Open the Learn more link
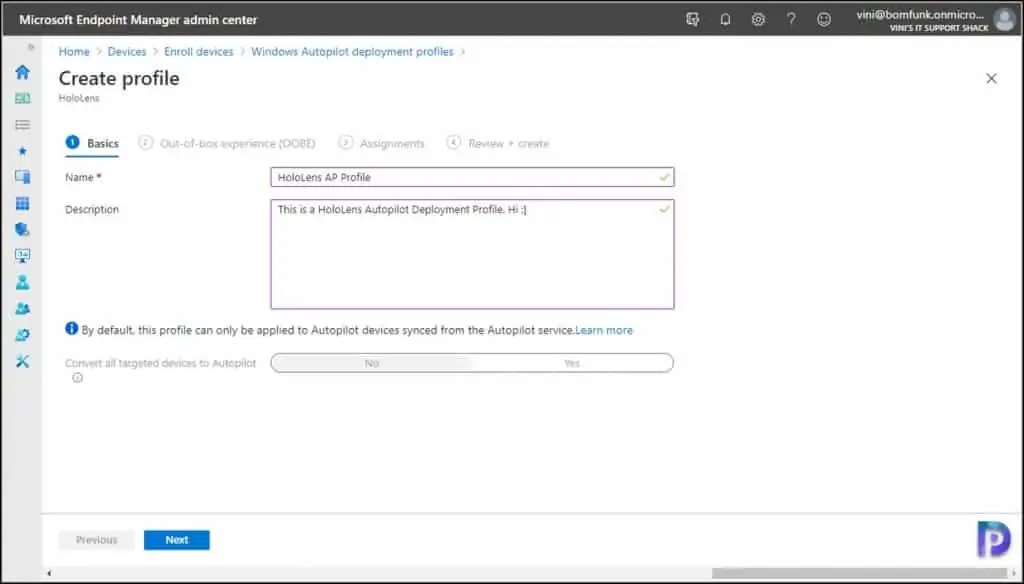This screenshot has height=584, width=1024. coord(604,329)
